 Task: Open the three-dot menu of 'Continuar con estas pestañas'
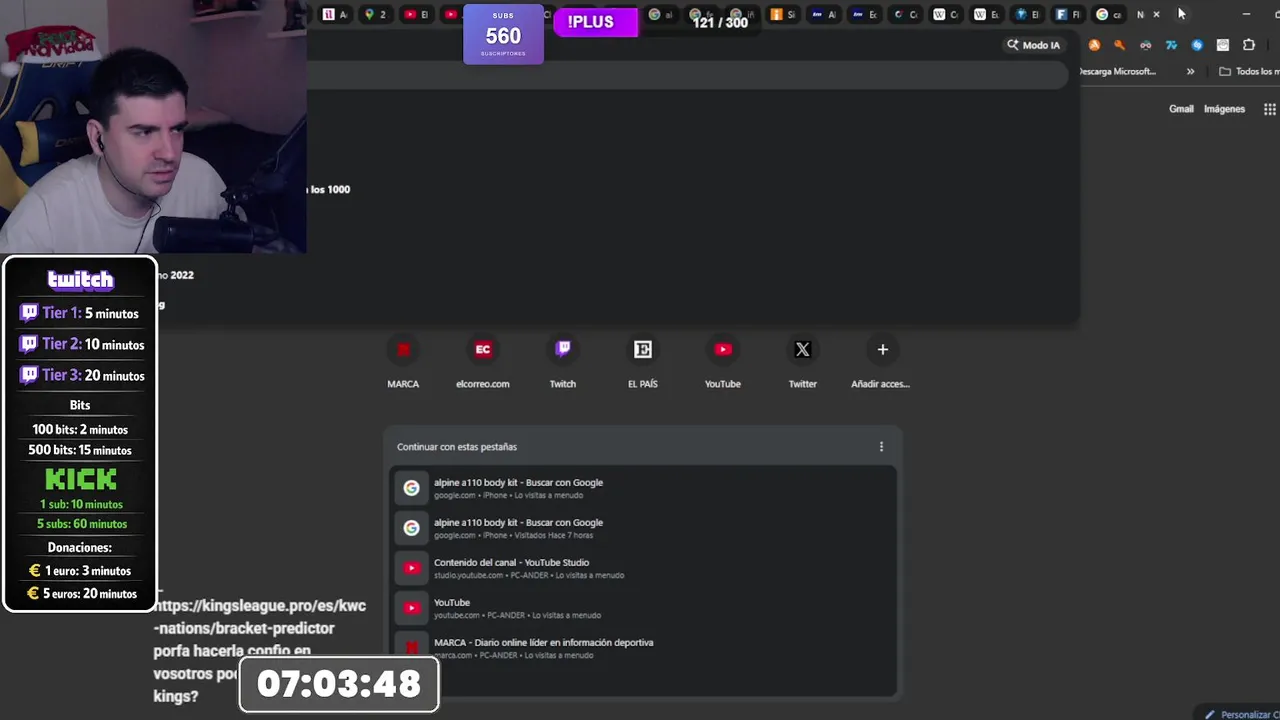pos(881,447)
